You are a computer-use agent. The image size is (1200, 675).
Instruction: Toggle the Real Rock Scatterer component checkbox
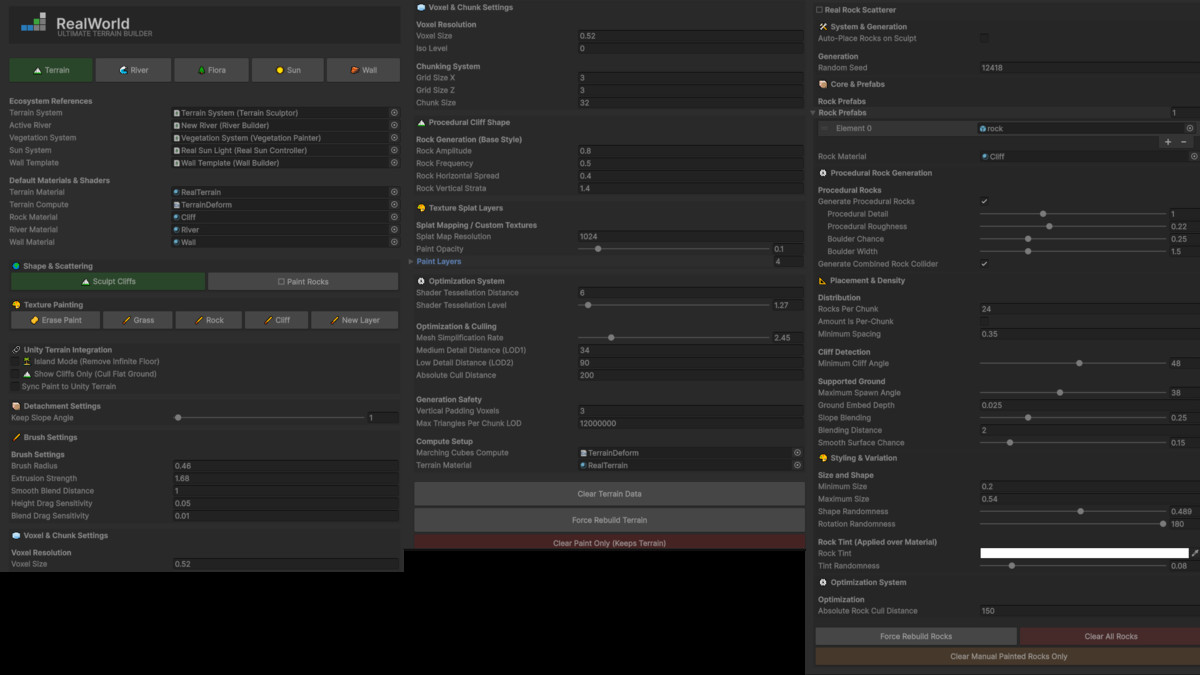(819, 10)
